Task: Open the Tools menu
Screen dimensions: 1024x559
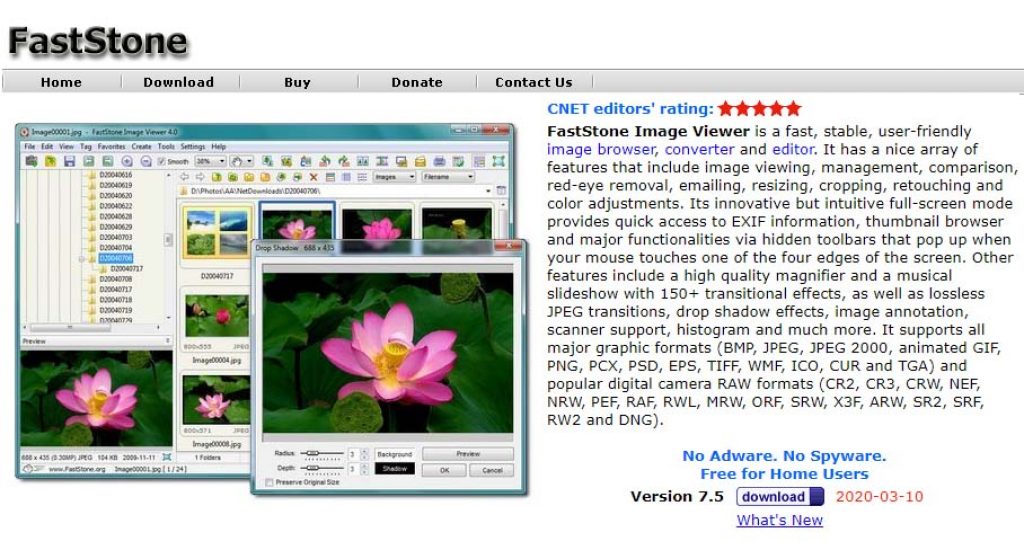Action: click(166, 147)
